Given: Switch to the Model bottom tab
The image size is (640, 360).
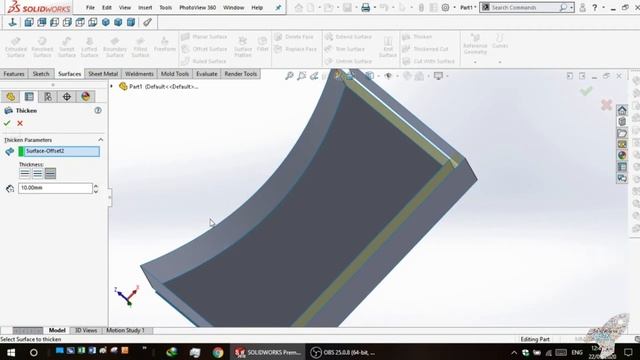Looking at the screenshot, I should point(57,330).
